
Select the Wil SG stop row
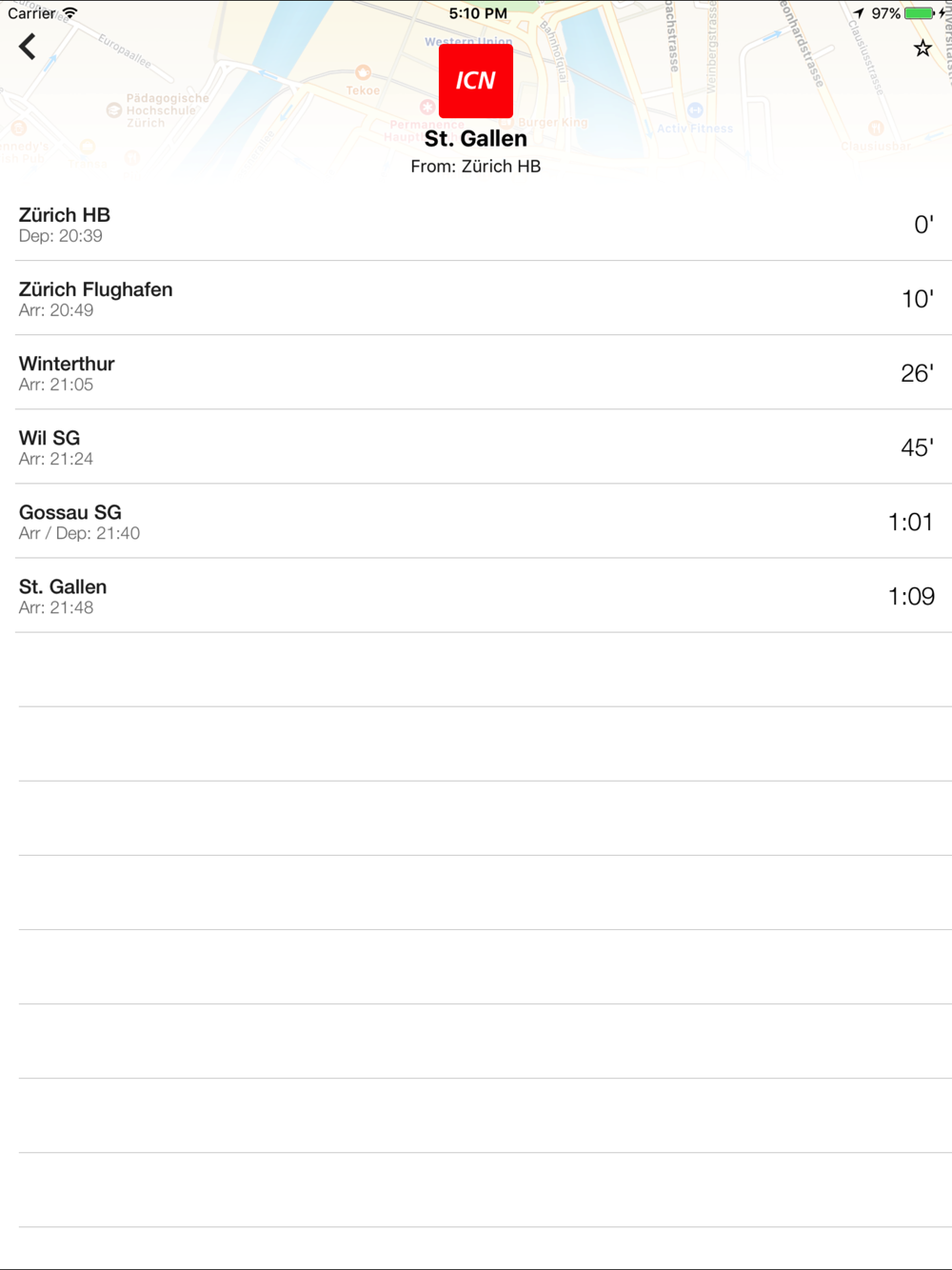click(476, 447)
